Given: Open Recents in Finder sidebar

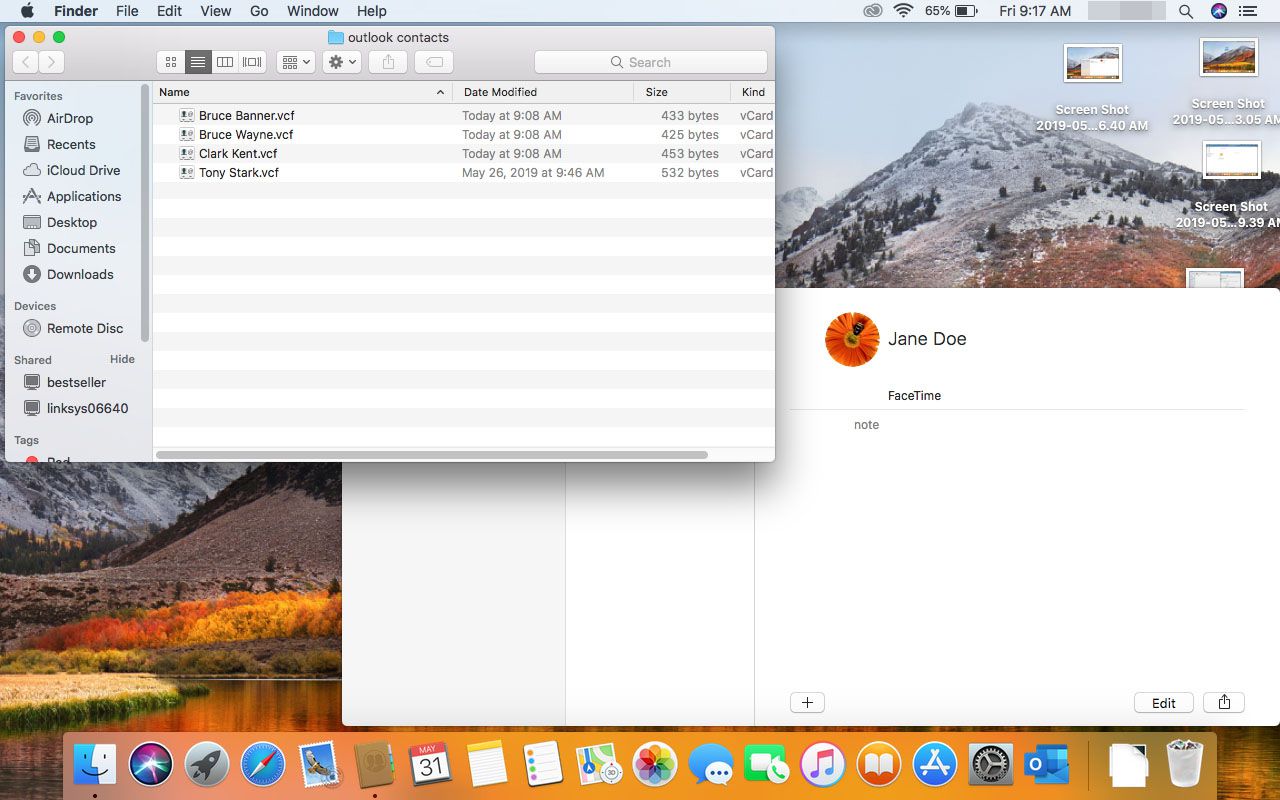Looking at the screenshot, I should coord(71,144).
